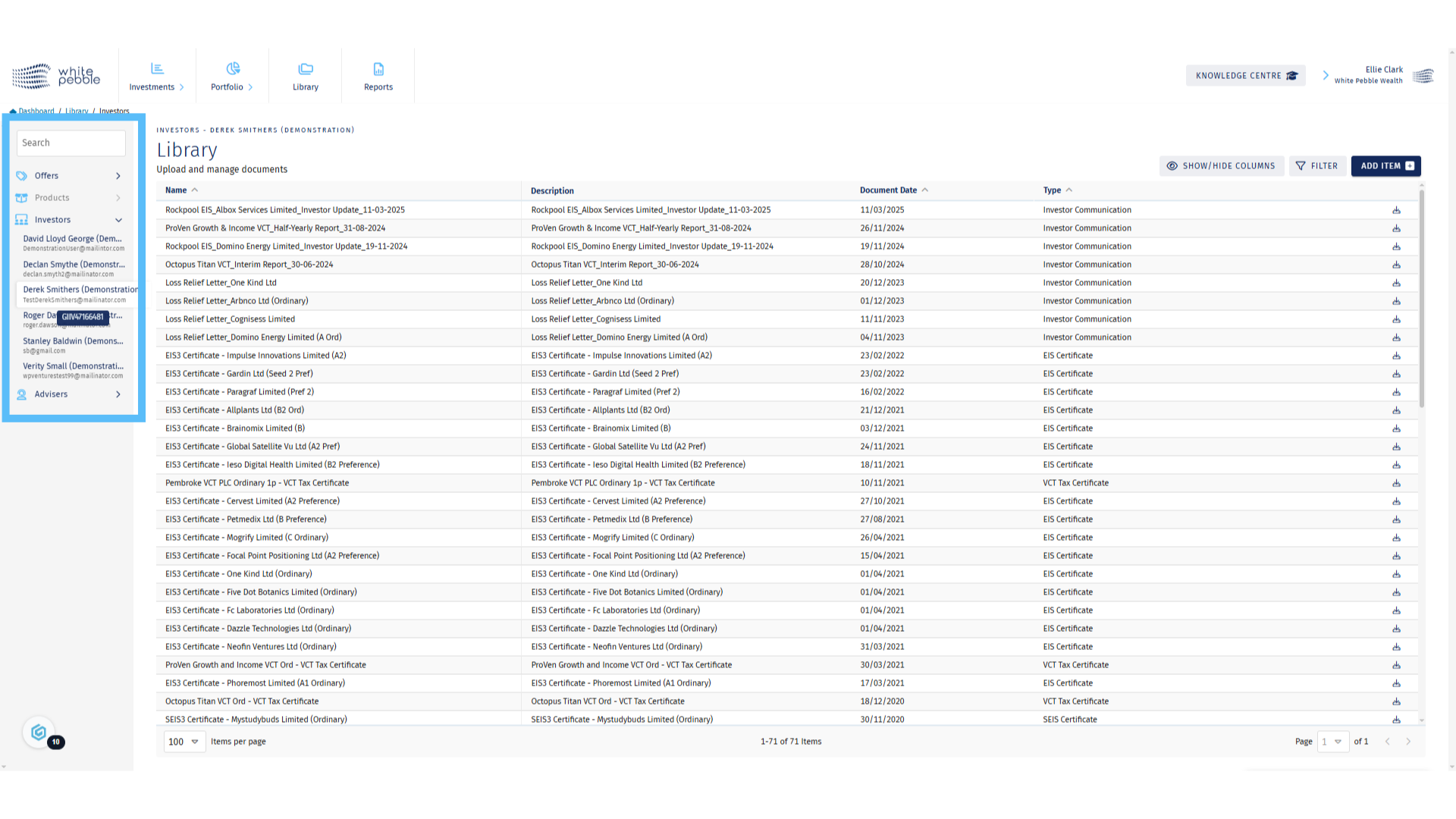Screen dimensions: 1456x819
Task: Open the Portfolio menu
Action: [232, 77]
